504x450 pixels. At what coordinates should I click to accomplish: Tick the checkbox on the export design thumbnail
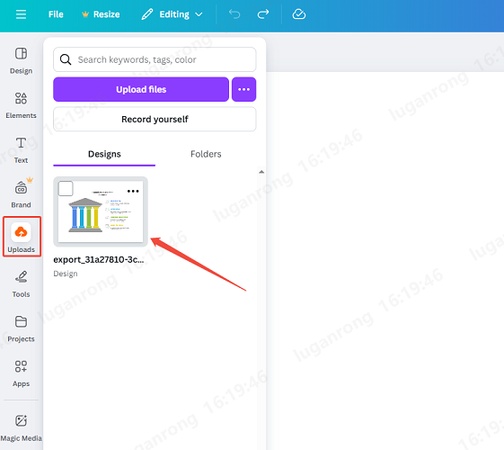pyautogui.click(x=66, y=189)
